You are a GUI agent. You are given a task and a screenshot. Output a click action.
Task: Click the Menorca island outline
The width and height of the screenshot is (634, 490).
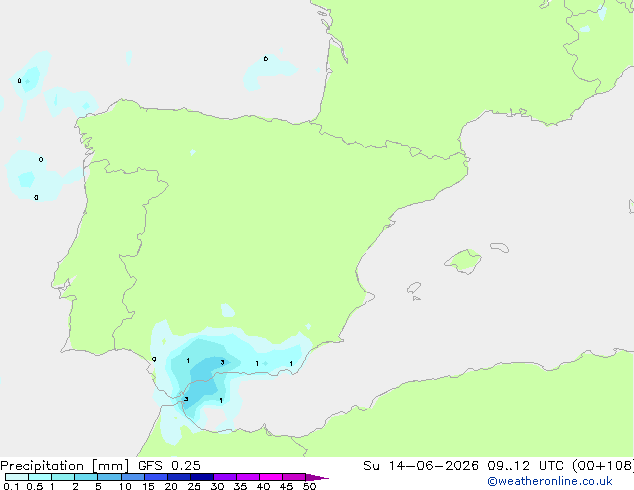coord(499,247)
